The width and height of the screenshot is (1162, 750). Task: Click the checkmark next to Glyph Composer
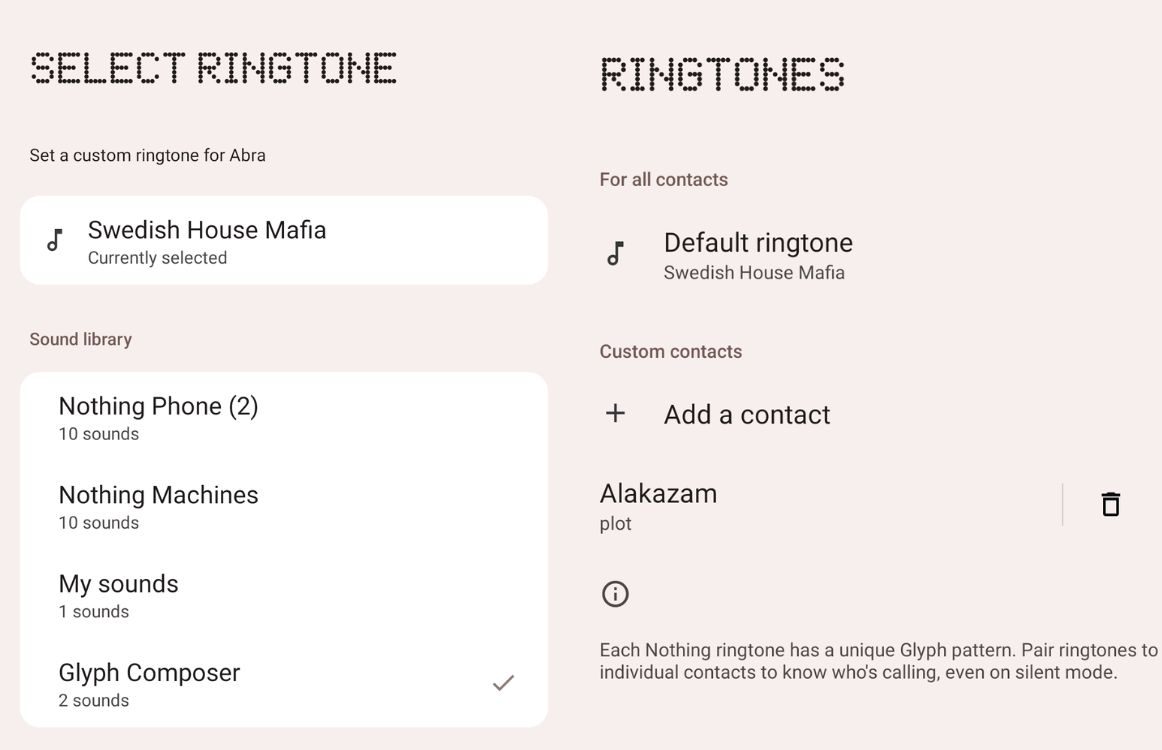504,683
